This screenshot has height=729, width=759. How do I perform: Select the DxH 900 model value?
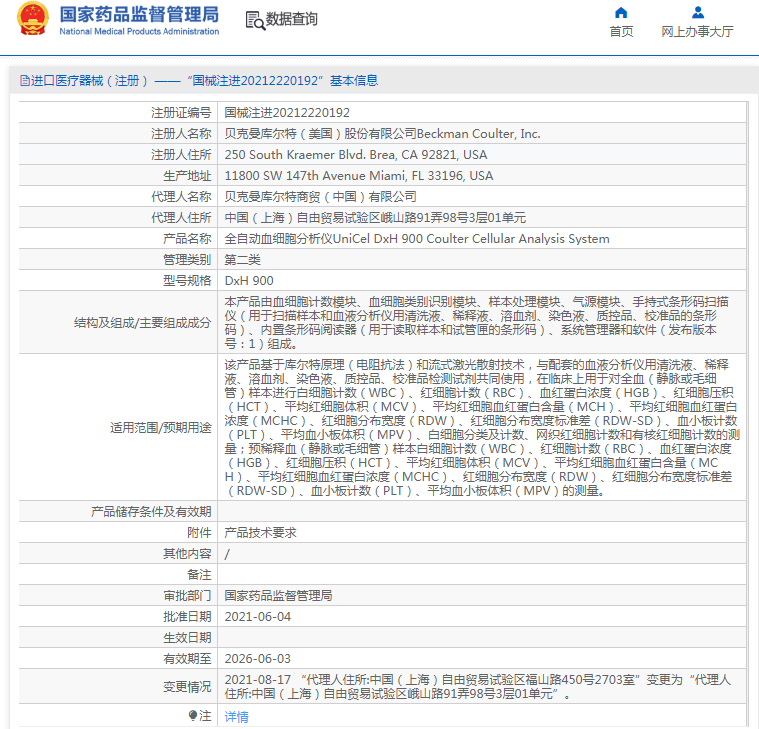[249, 281]
